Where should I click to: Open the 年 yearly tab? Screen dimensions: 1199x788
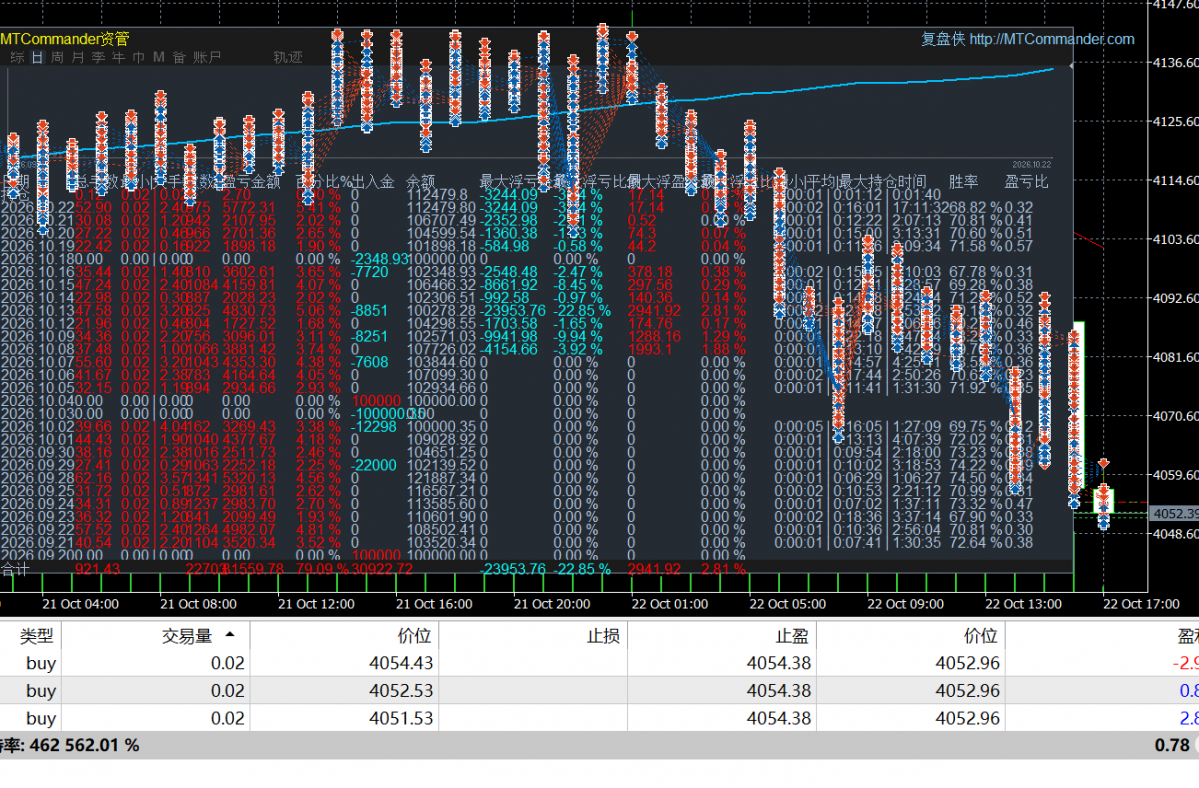click(x=118, y=57)
